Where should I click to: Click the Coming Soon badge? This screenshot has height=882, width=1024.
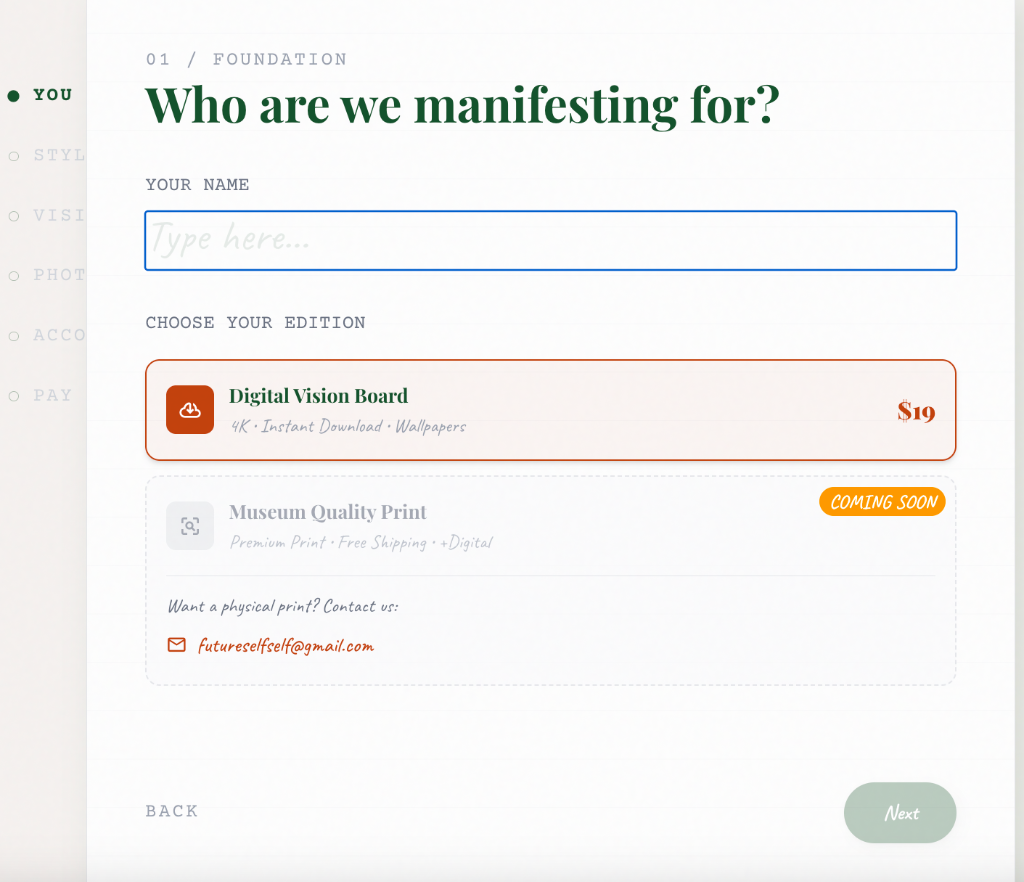point(882,502)
